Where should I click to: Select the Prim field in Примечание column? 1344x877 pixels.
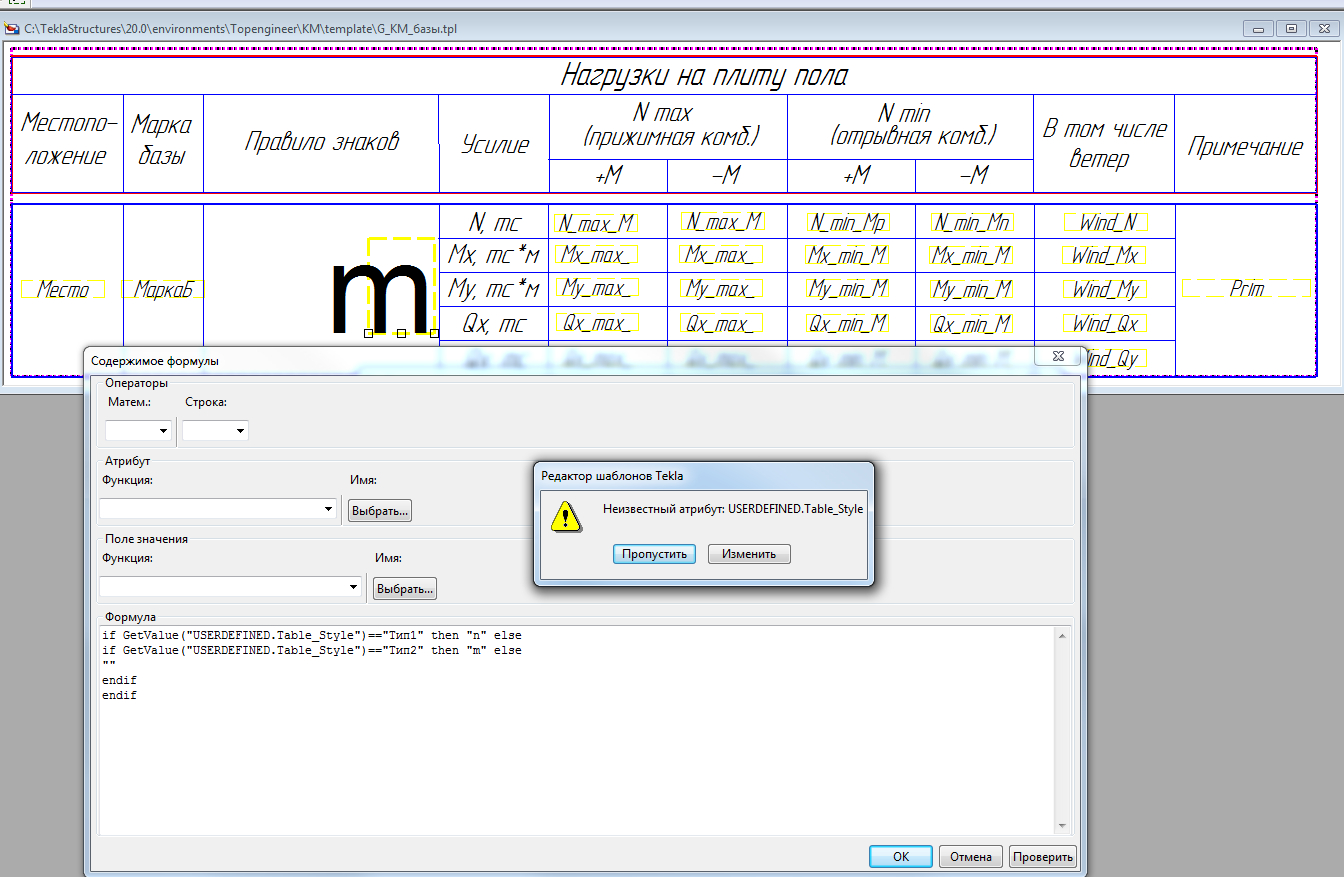click(x=1246, y=289)
